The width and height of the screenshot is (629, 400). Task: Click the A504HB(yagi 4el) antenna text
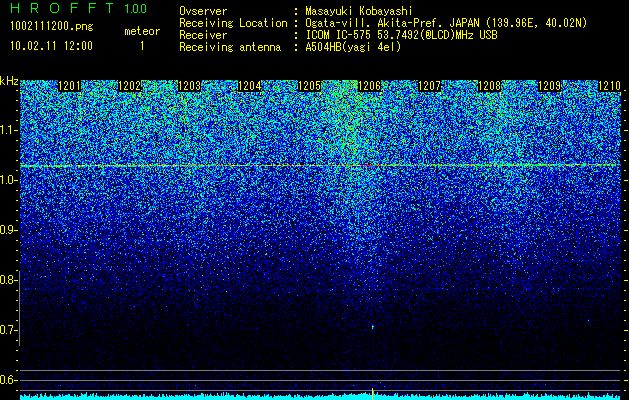coord(353,47)
